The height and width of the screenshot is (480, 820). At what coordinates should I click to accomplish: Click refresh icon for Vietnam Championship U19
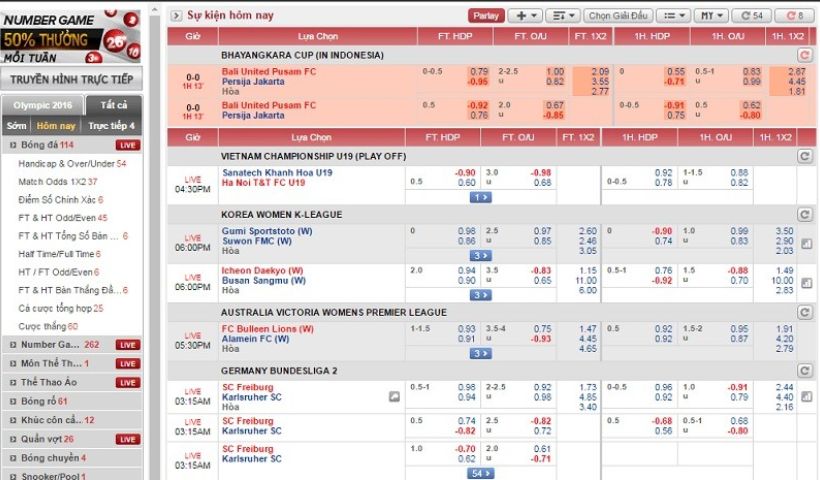[804, 157]
